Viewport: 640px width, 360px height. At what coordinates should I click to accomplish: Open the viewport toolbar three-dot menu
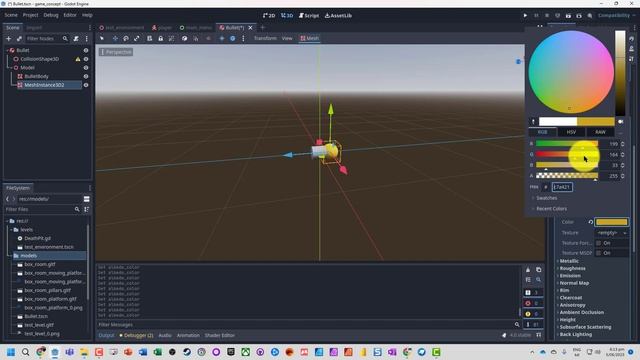click(x=243, y=38)
